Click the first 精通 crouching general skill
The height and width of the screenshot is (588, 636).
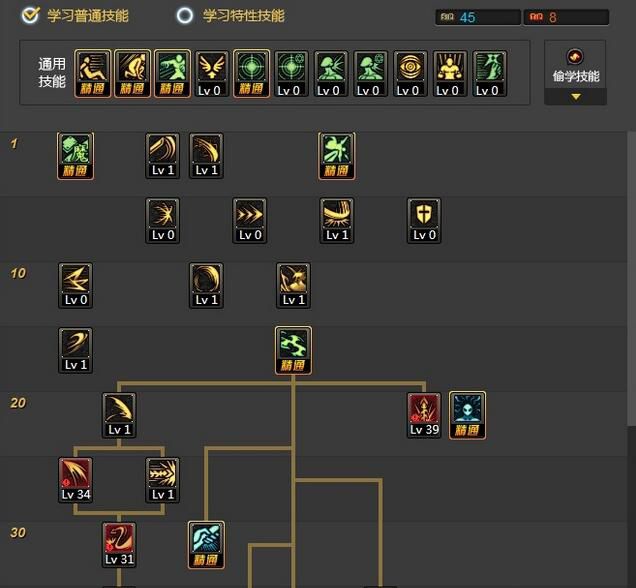92,73
